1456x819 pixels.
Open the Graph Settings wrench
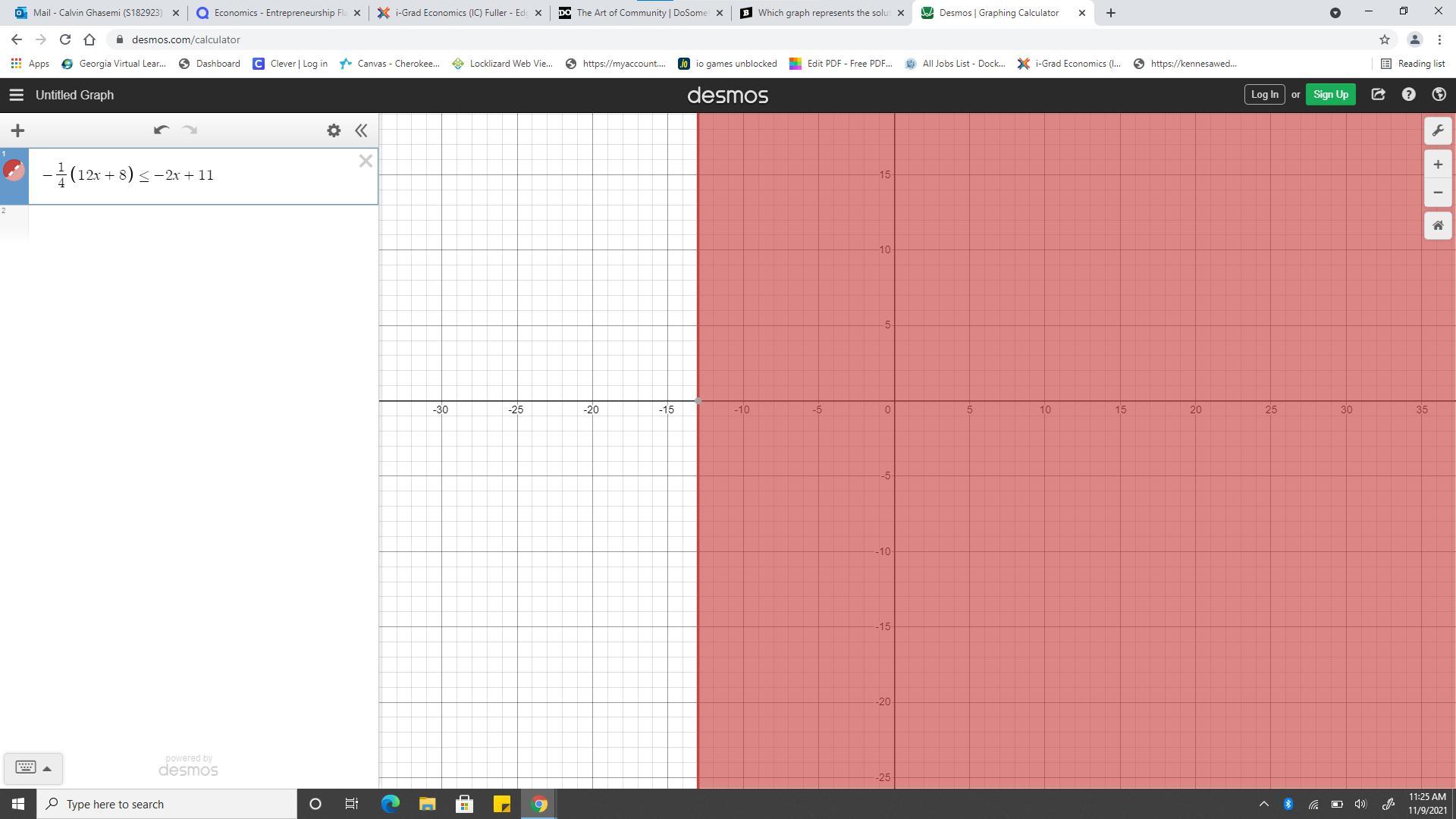(1438, 130)
